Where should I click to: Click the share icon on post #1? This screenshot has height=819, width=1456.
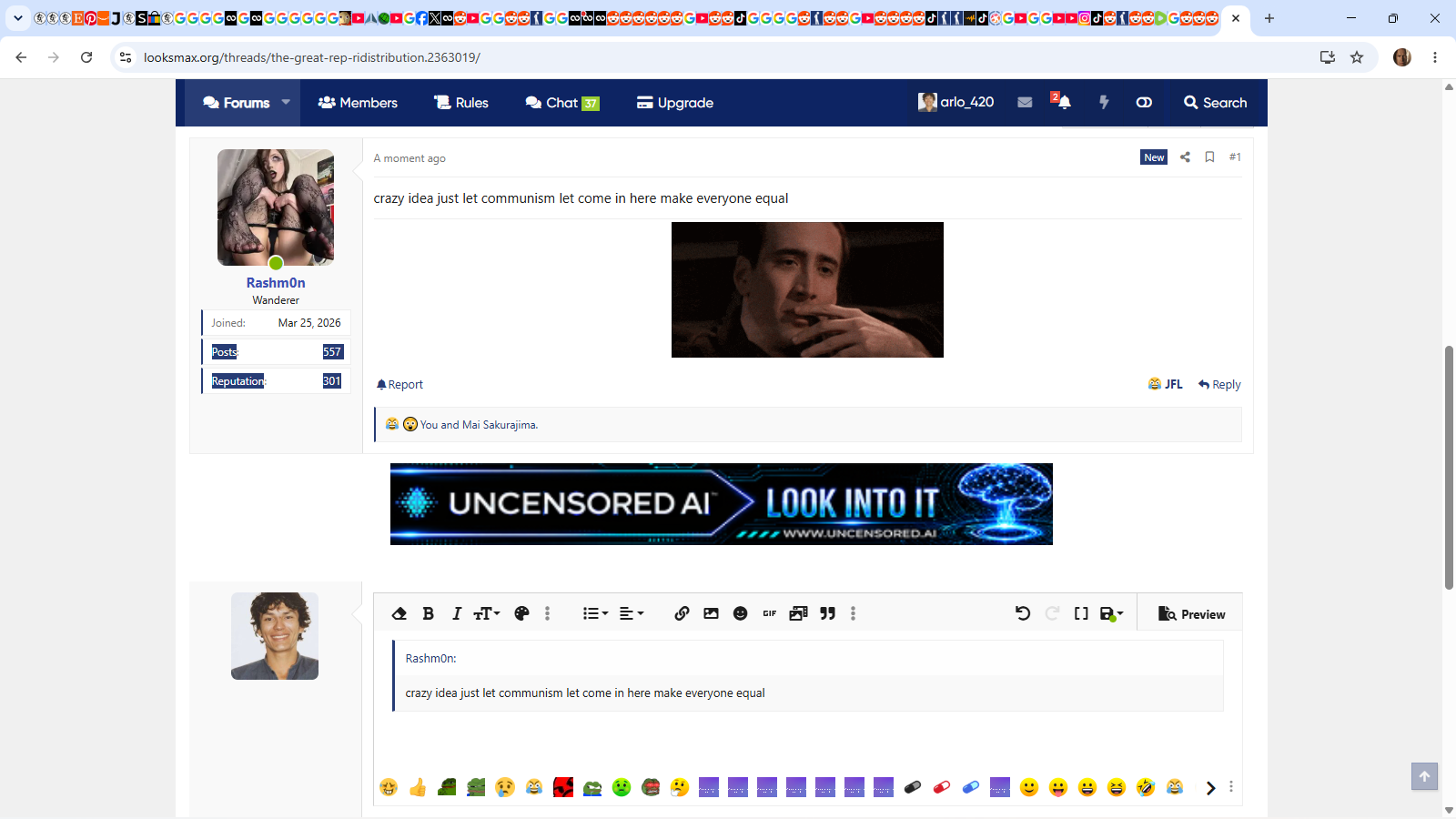(x=1185, y=157)
